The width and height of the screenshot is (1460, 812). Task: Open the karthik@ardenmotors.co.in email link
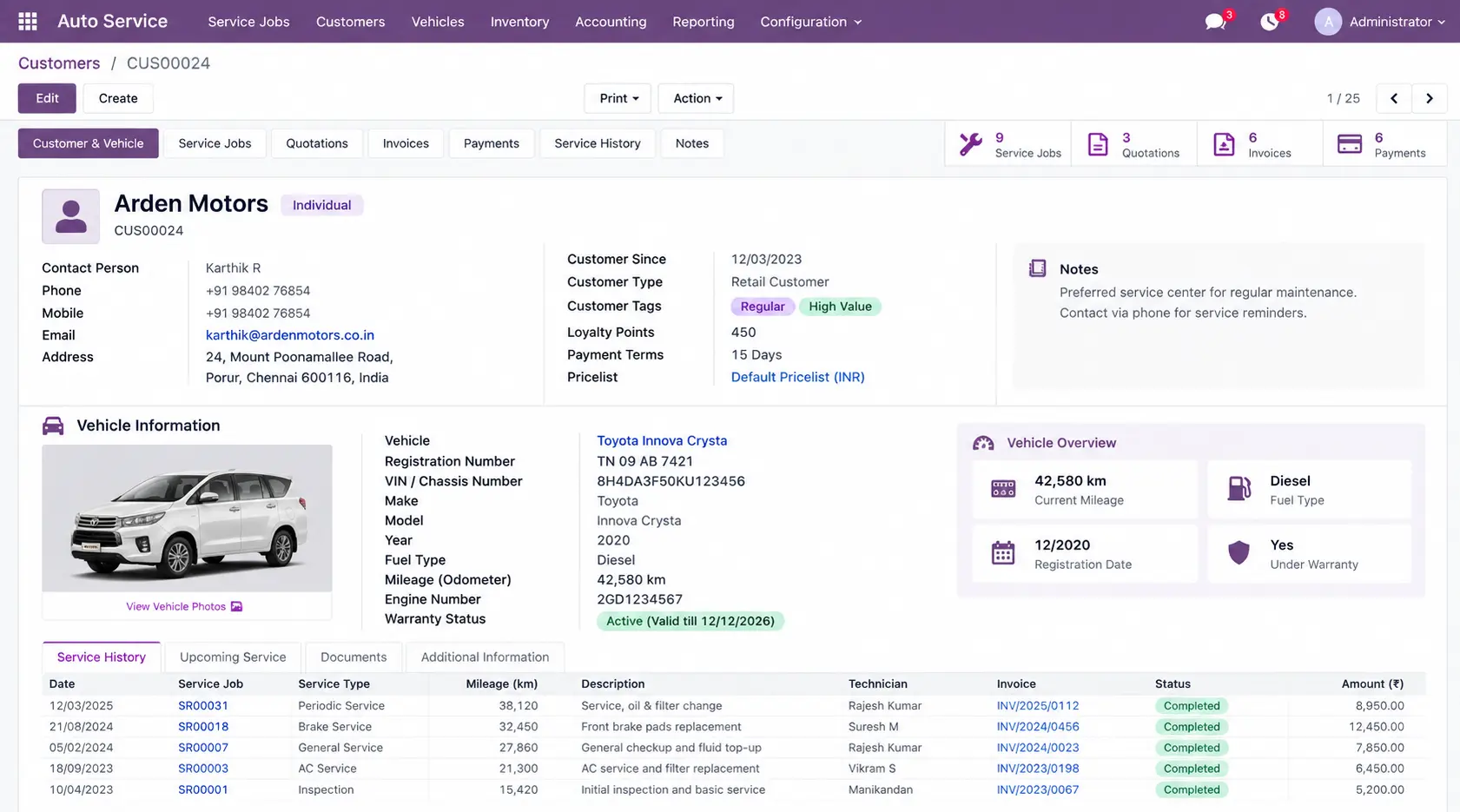[290, 335]
